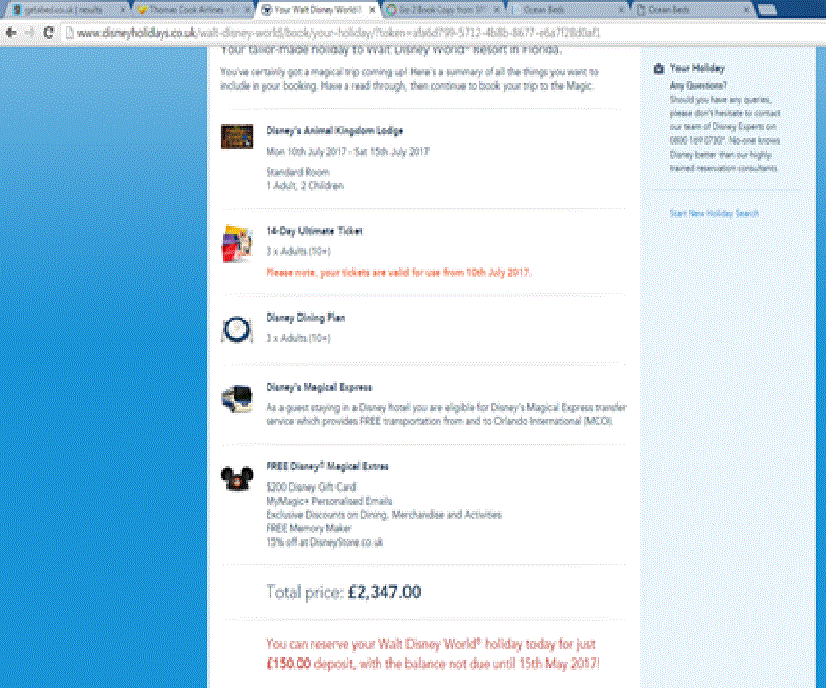This screenshot has width=826, height=690.
Task: Focus the disneyholidays.co.uk address bar
Action: tap(337, 33)
